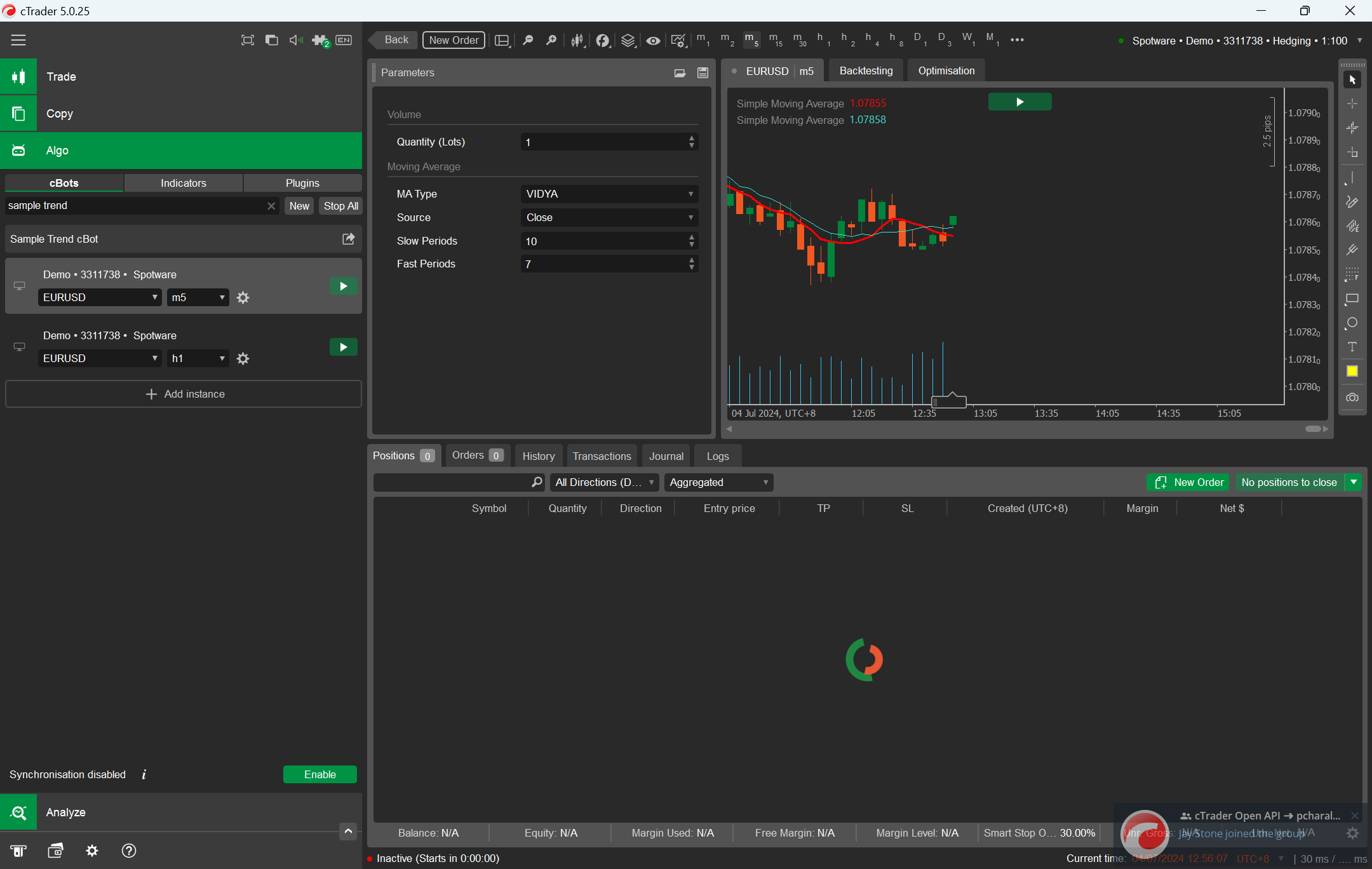Open the m5 timeframe dropdown of first instance
The height and width of the screenshot is (869, 1372).
click(198, 297)
